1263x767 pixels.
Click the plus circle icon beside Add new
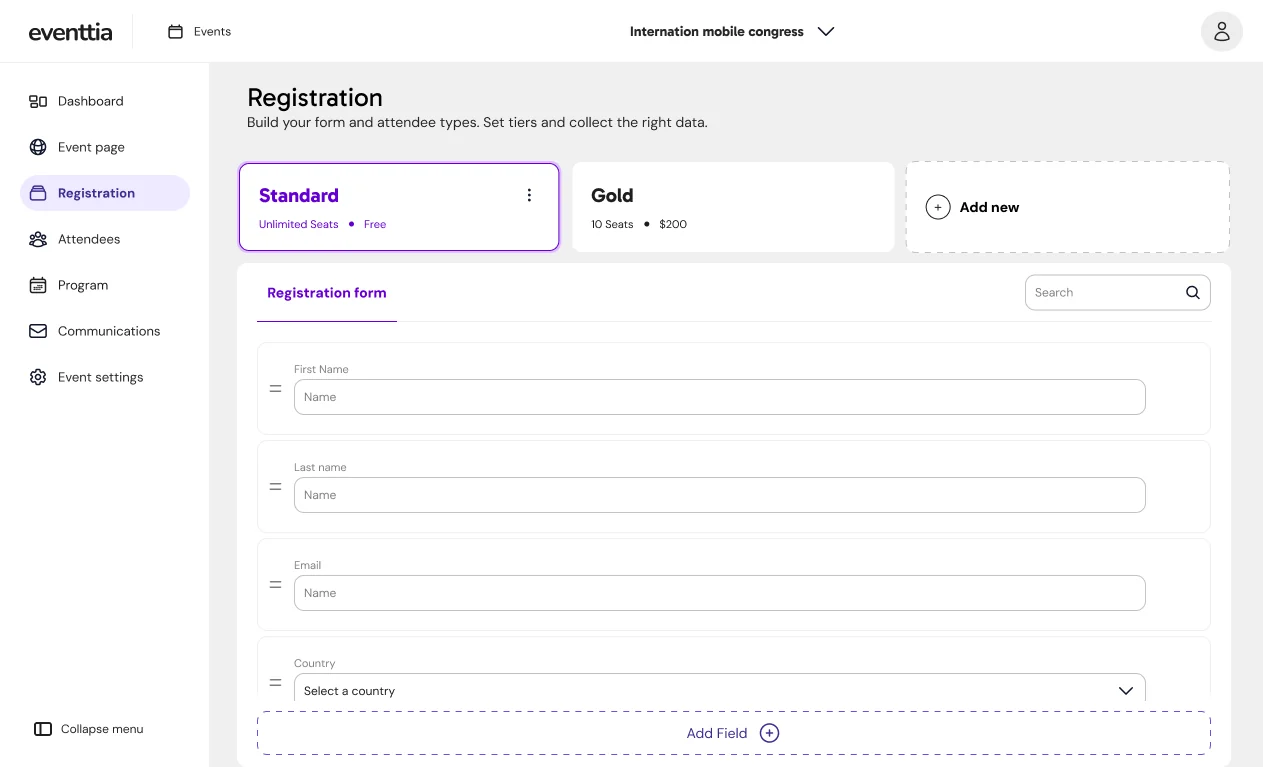[x=938, y=207]
